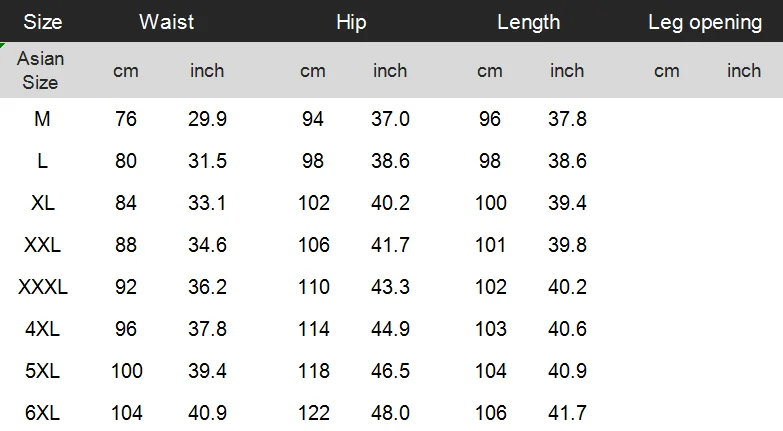The image size is (783, 431).
Task: Click the Leg opening column header
Action: click(x=705, y=22)
